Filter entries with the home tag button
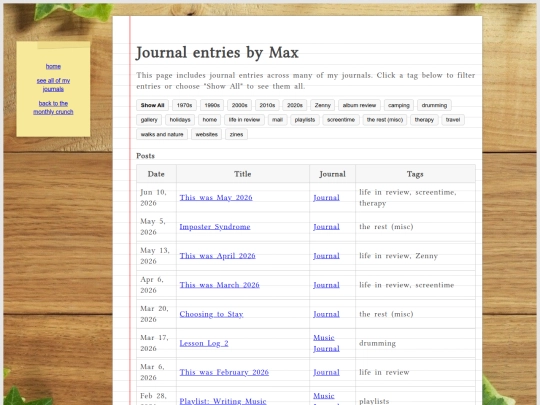Image resolution: width=540 pixels, height=405 pixels. coord(209,120)
